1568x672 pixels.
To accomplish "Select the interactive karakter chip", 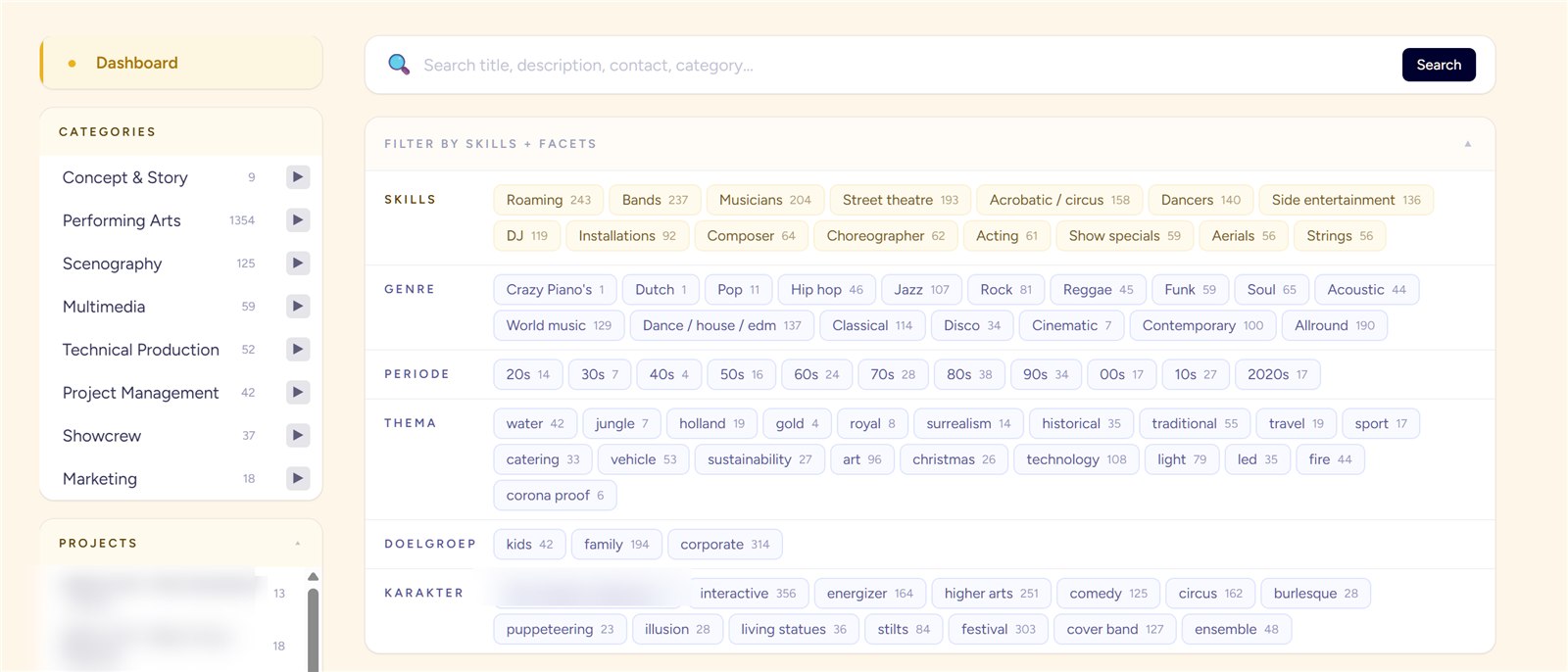I will click(748, 595).
